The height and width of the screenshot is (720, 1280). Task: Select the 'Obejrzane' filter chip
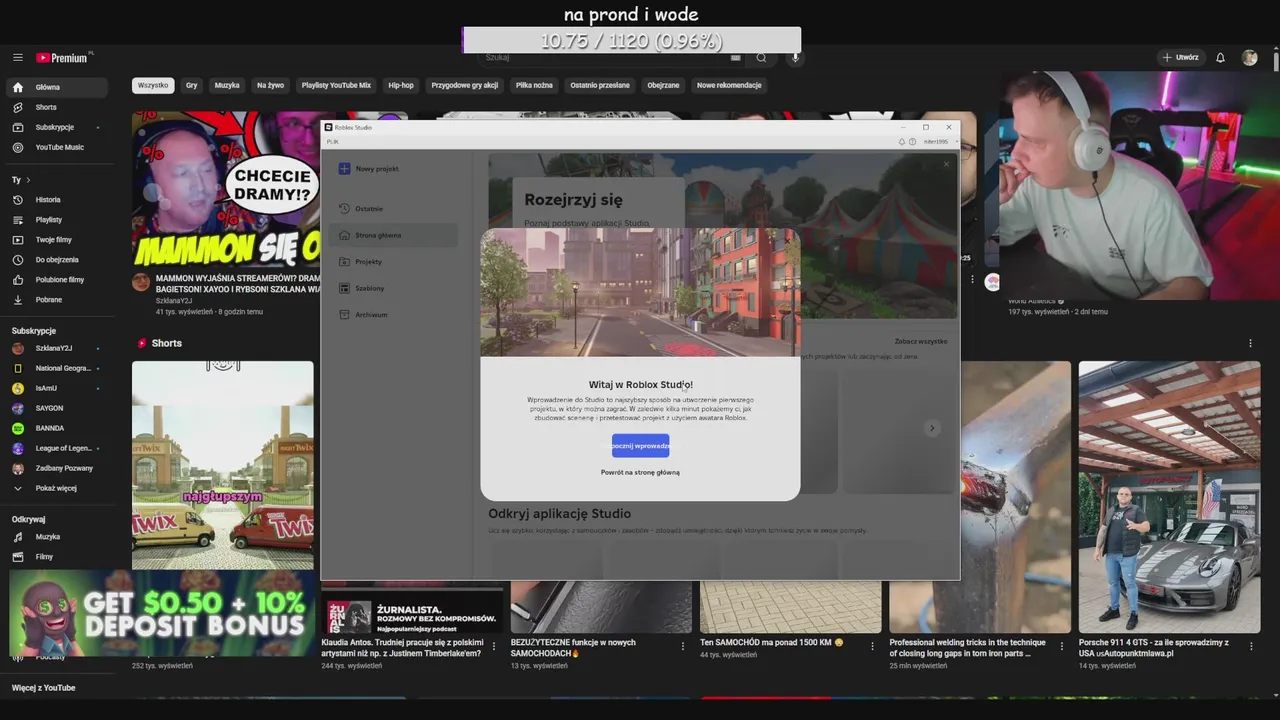click(663, 85)
